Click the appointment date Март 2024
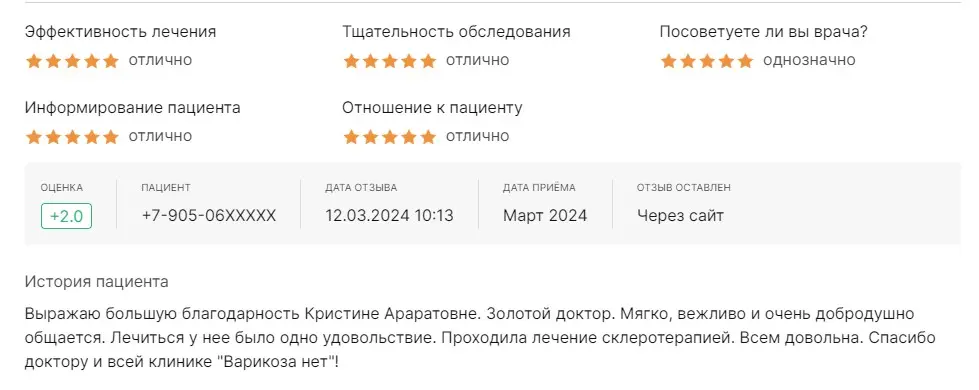The width and height of the screenshot is (979, 390). tap(545, 216)
